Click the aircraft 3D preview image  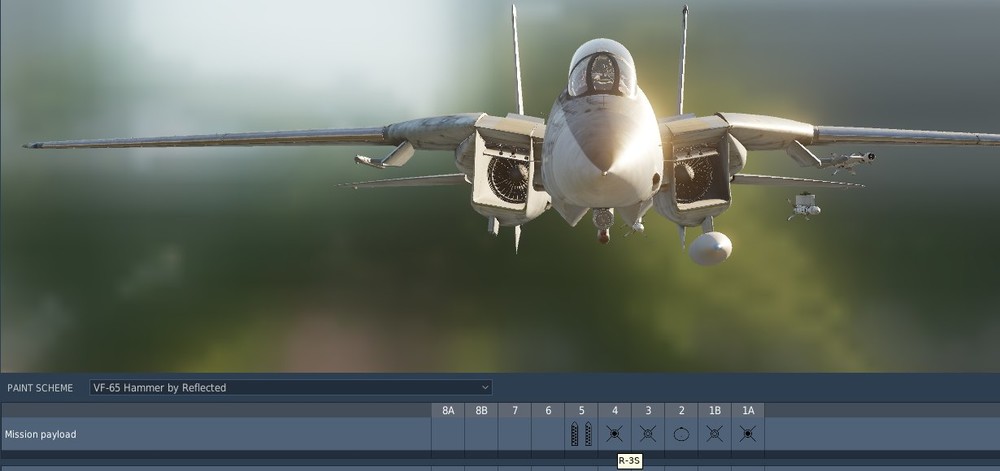point(500,186)
